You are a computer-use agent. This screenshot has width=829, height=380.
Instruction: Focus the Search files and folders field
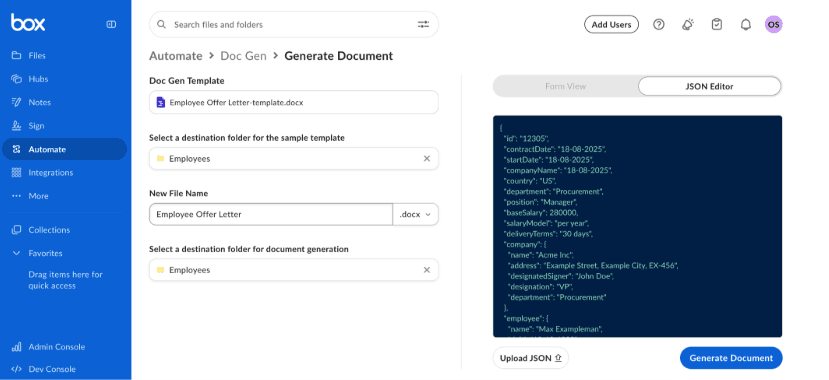pyautogui.click(x=294, y=24)
